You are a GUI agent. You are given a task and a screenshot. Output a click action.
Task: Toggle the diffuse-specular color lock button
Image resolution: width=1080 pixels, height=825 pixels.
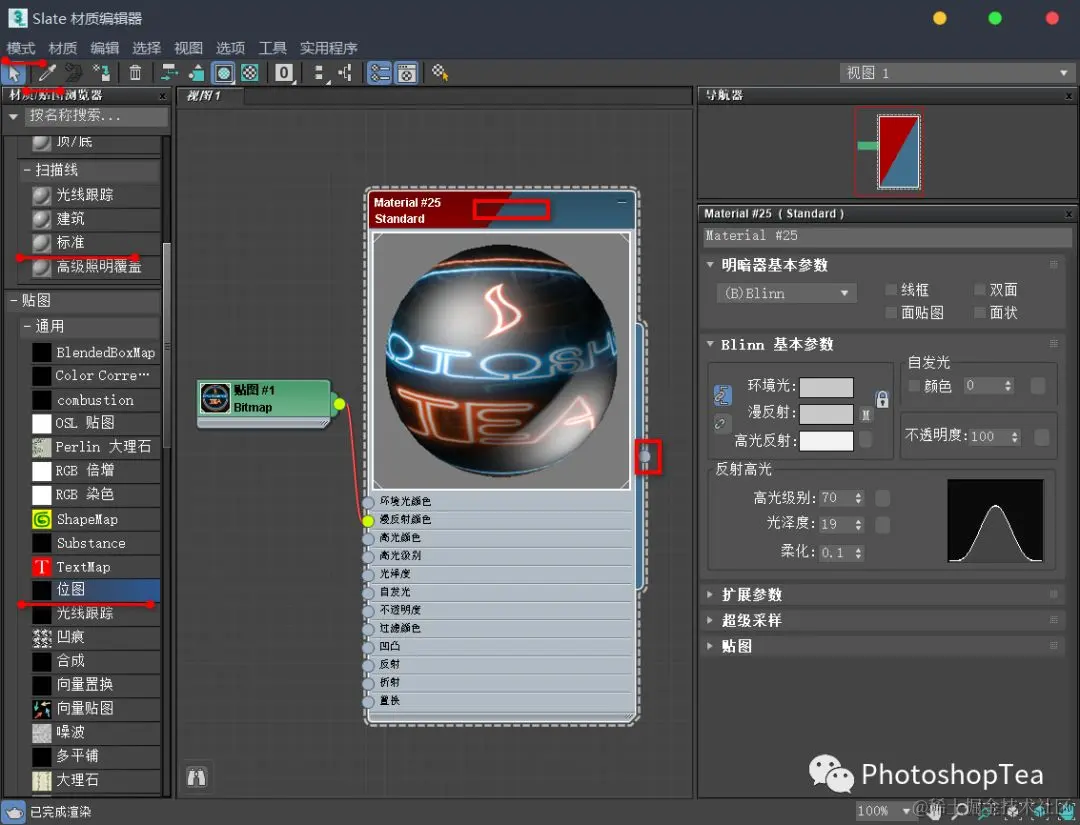pos(720,423)
